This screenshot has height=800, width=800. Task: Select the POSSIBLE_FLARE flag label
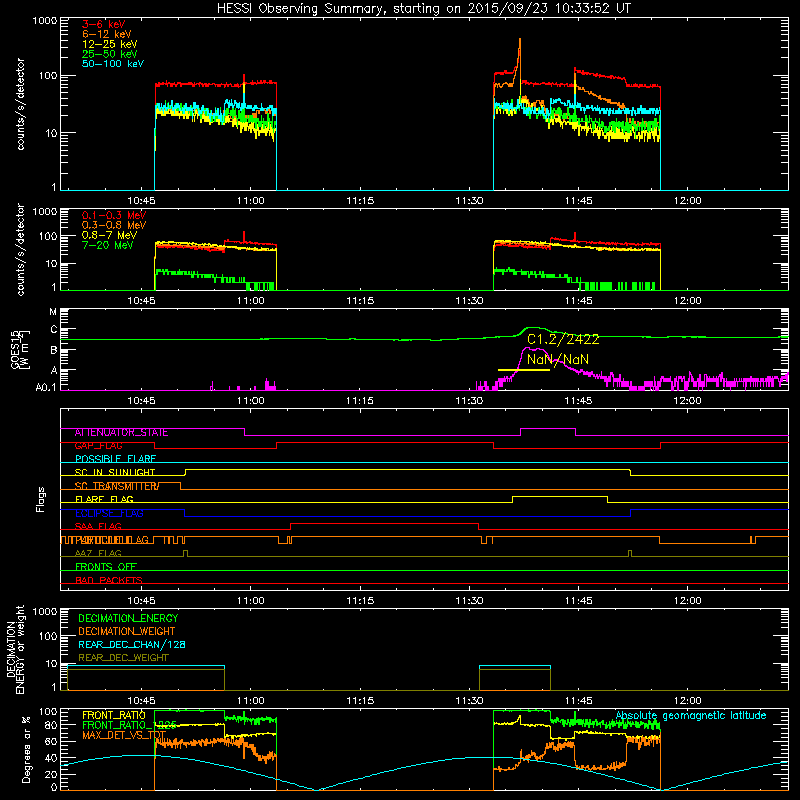115,459
